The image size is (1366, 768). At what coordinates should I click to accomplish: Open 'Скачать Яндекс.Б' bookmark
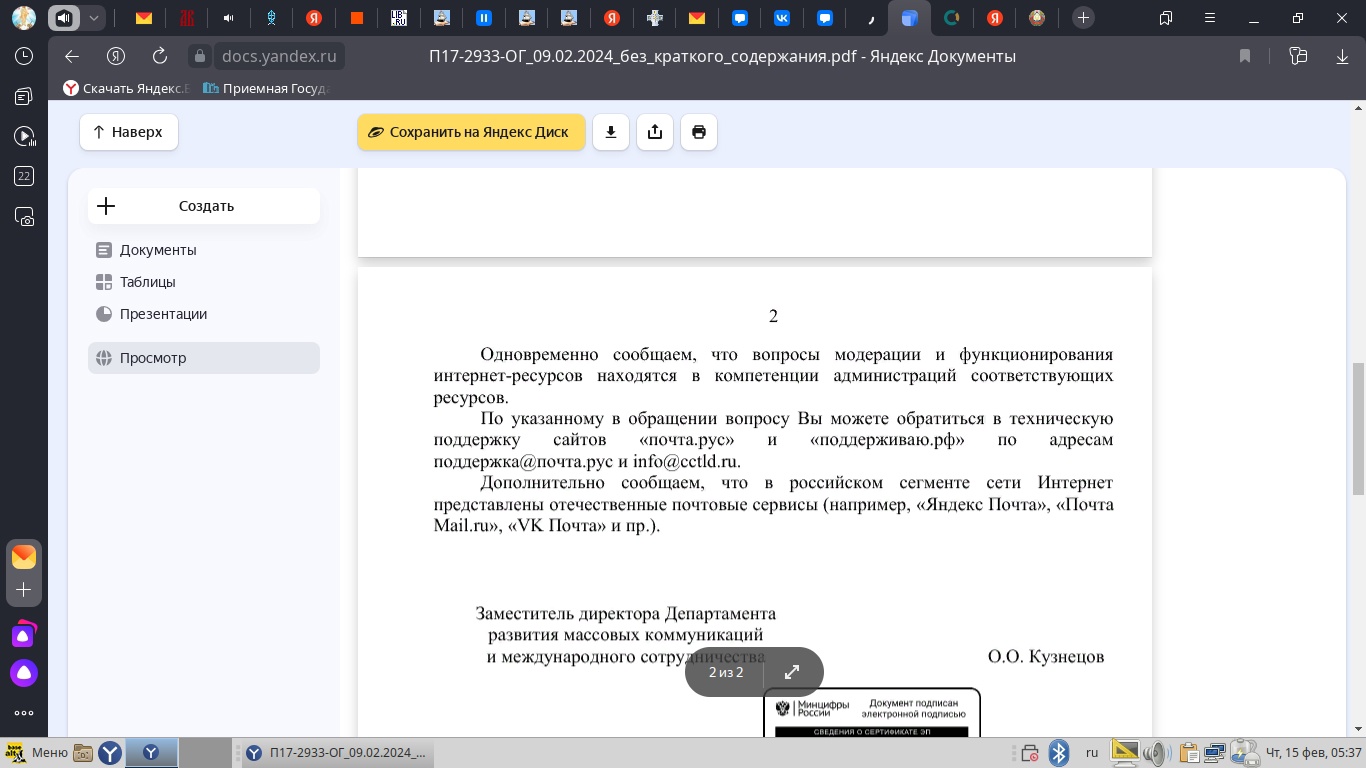click(x=127, y=88)
